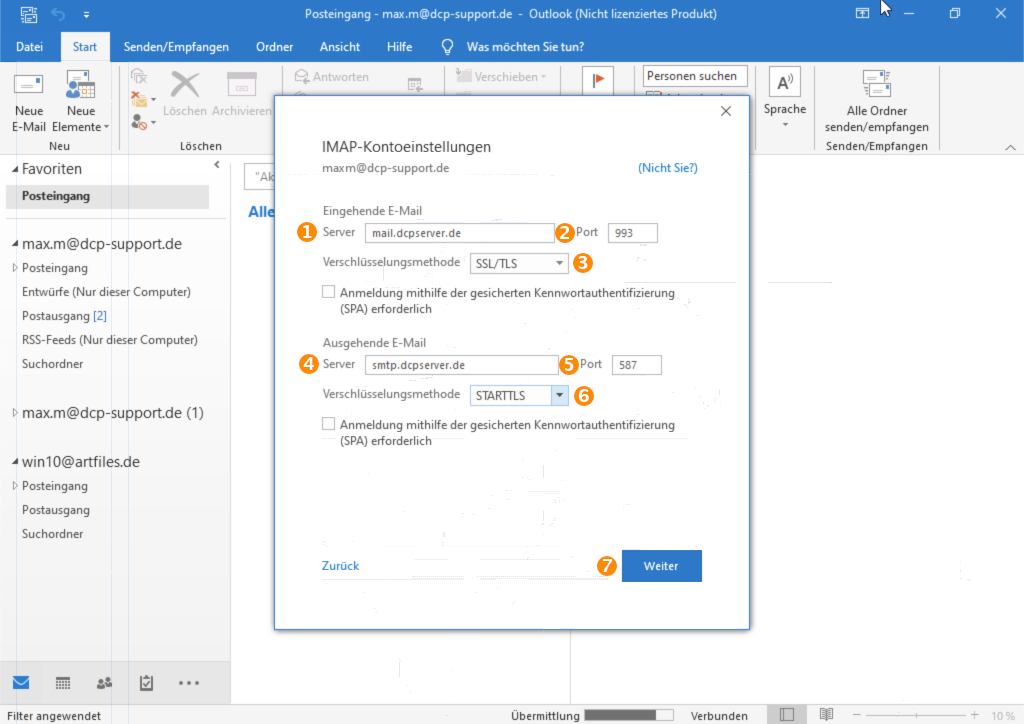
Task: Click the three dots navigation options
Action: coord(189,683)
